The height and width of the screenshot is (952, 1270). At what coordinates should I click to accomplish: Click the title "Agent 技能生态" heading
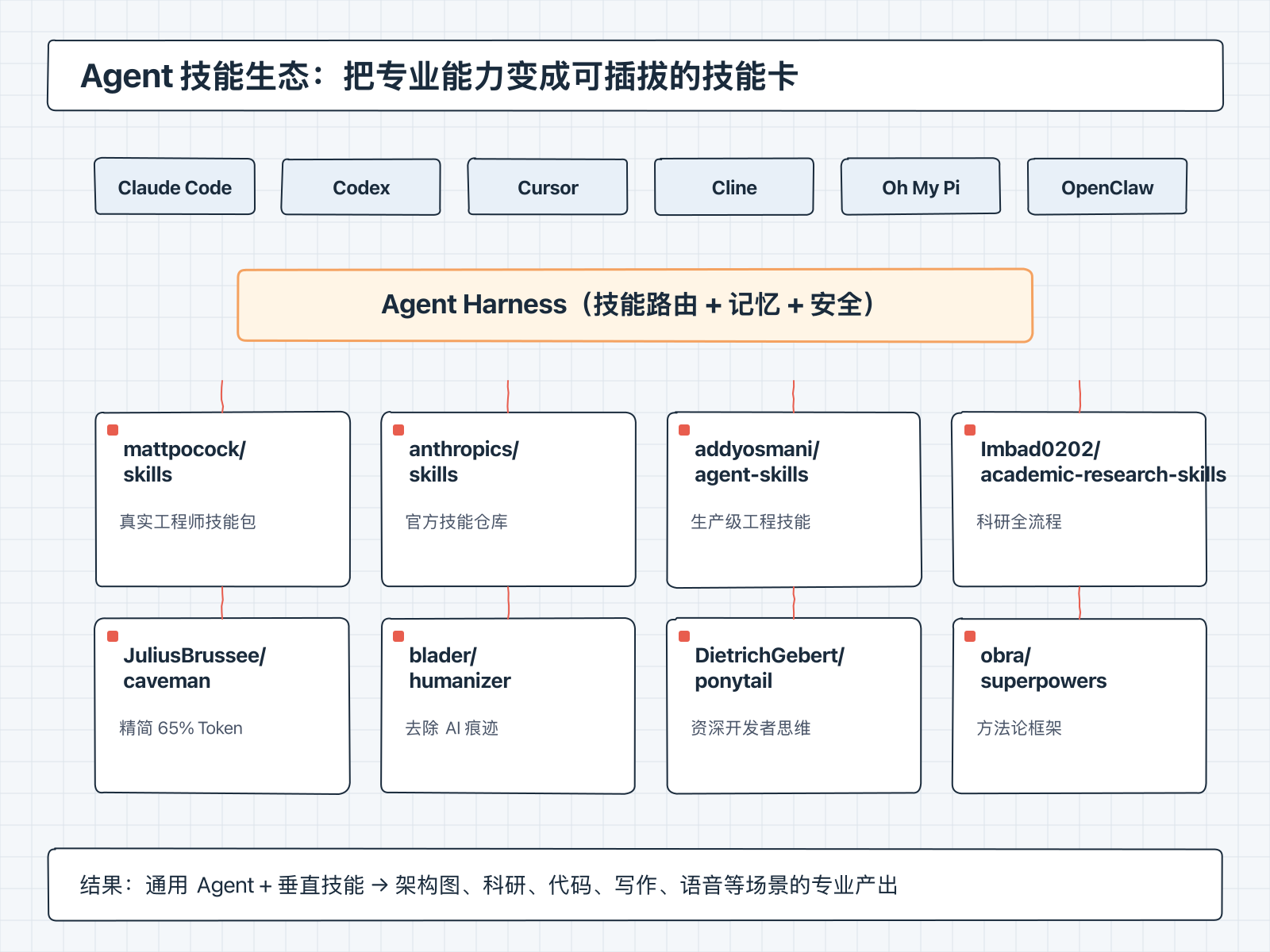coord(439,76)
